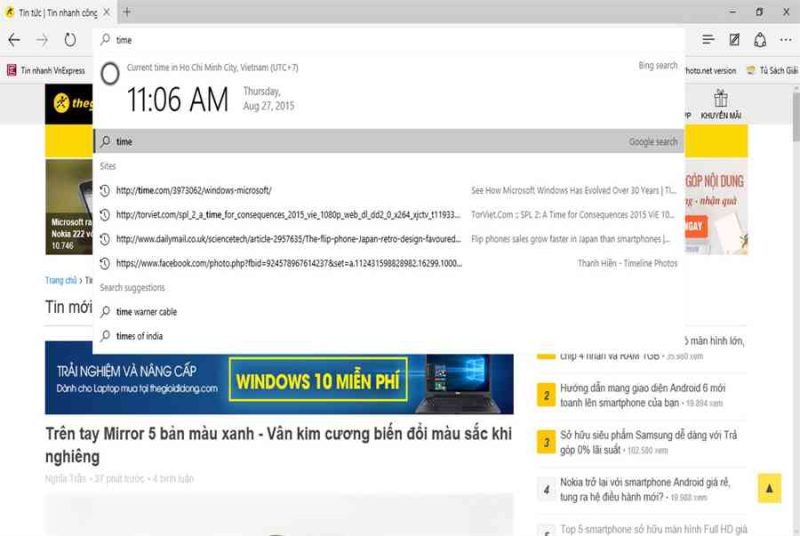Open the current time Bing search result

coord(389,91)
